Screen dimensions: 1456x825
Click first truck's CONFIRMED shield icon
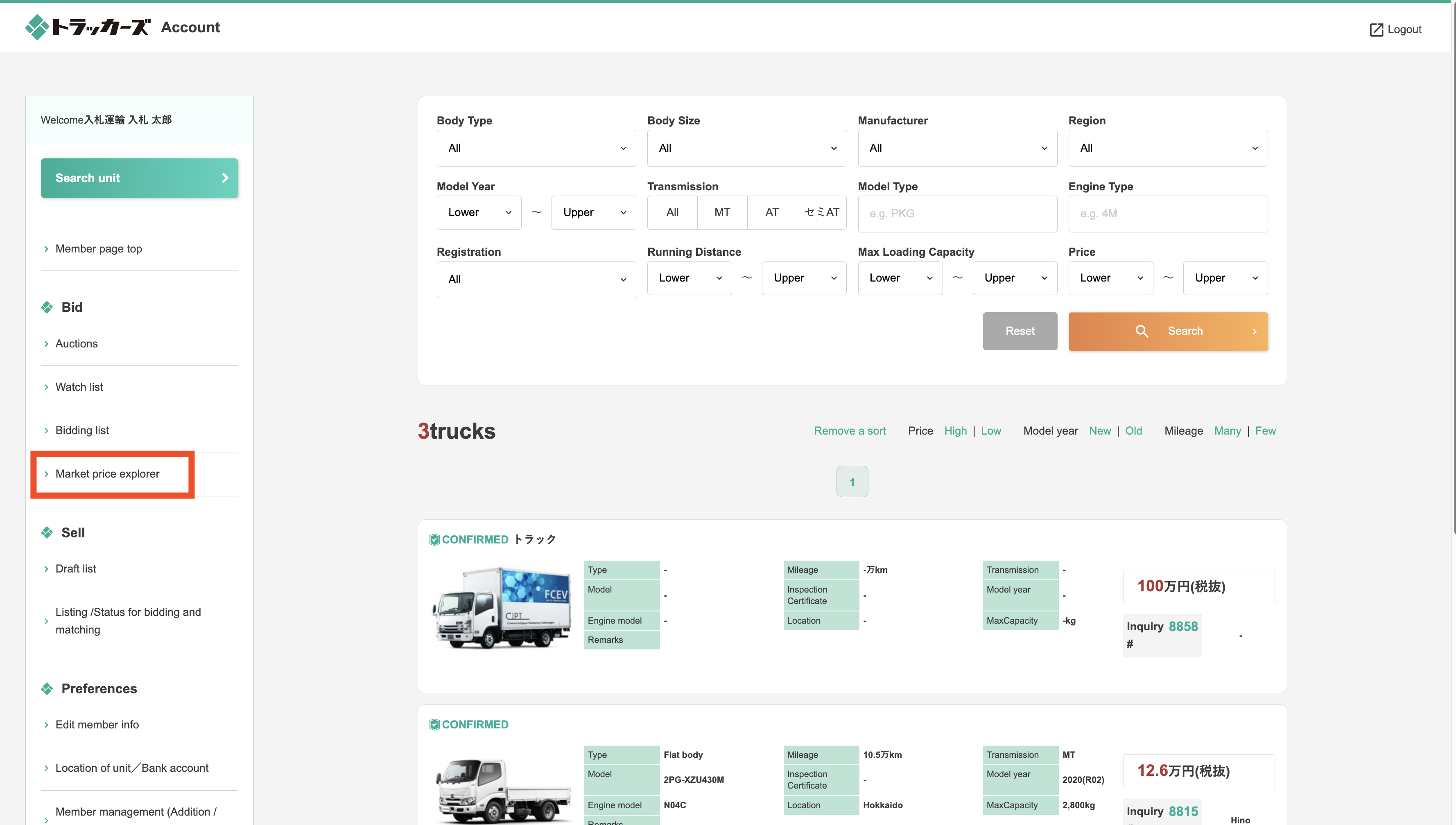[x=434, y=539]
